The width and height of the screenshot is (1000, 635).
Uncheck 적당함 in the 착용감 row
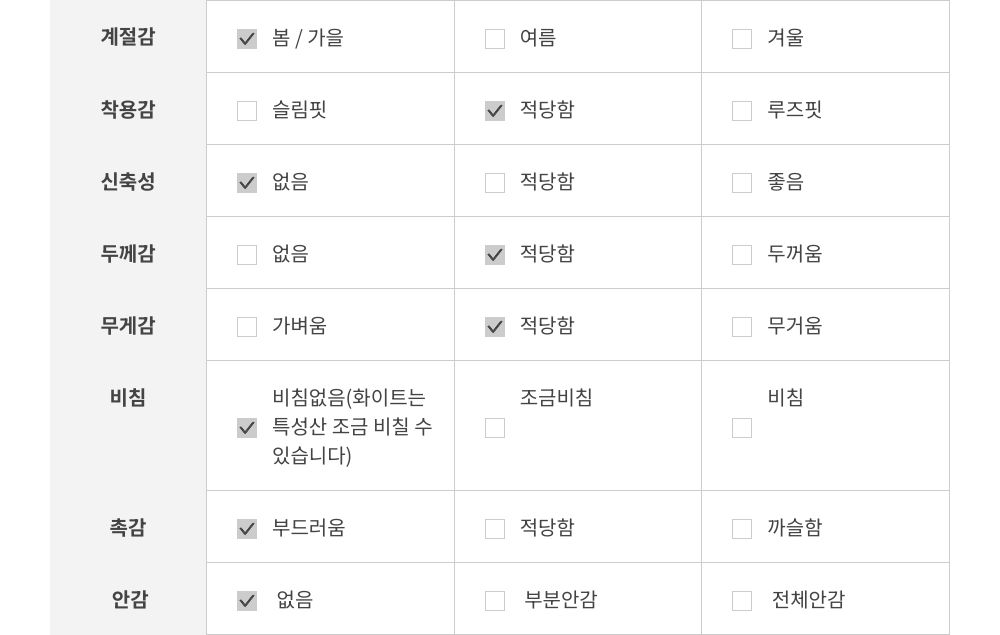point(495,111)
